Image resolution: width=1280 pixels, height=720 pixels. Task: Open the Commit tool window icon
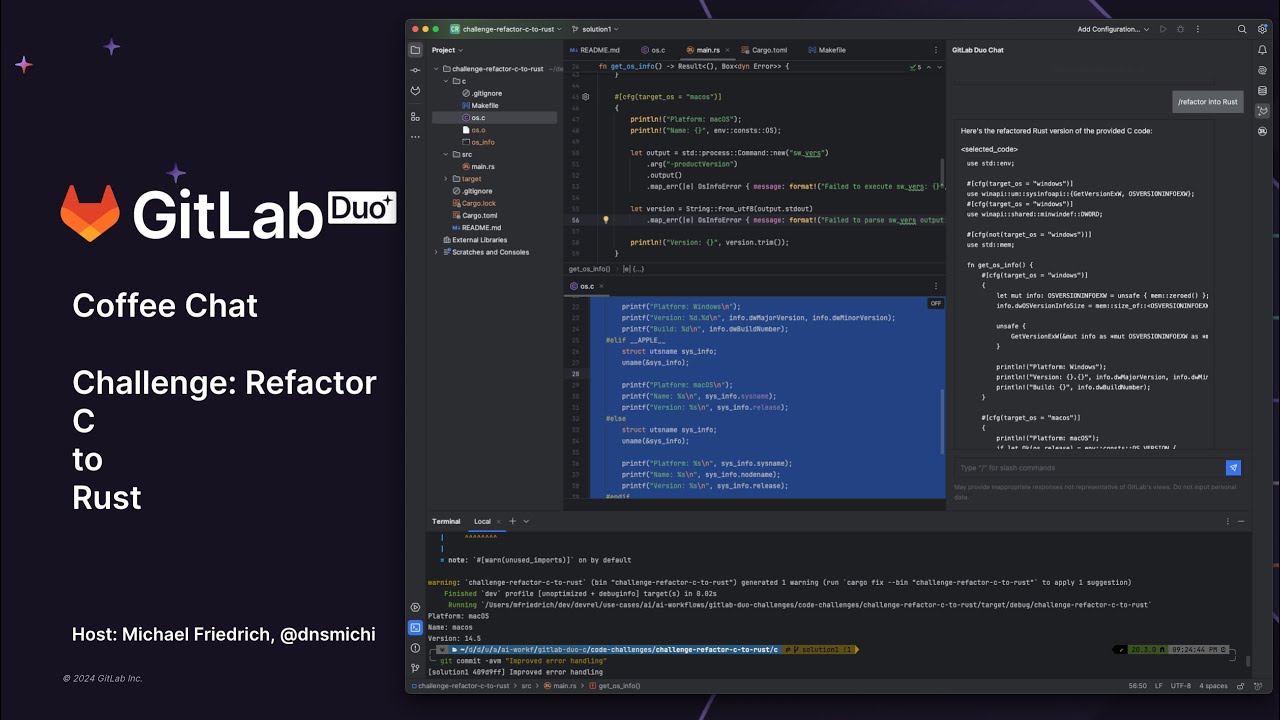[x=415, y=70]
